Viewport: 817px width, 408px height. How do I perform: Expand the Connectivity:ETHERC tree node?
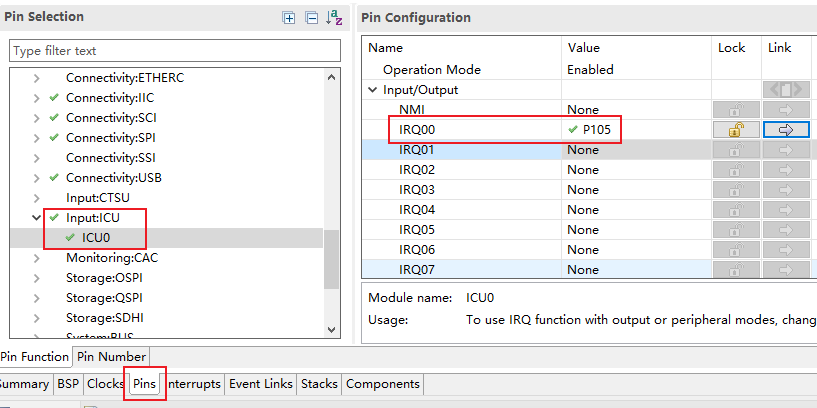coord(37,78)
